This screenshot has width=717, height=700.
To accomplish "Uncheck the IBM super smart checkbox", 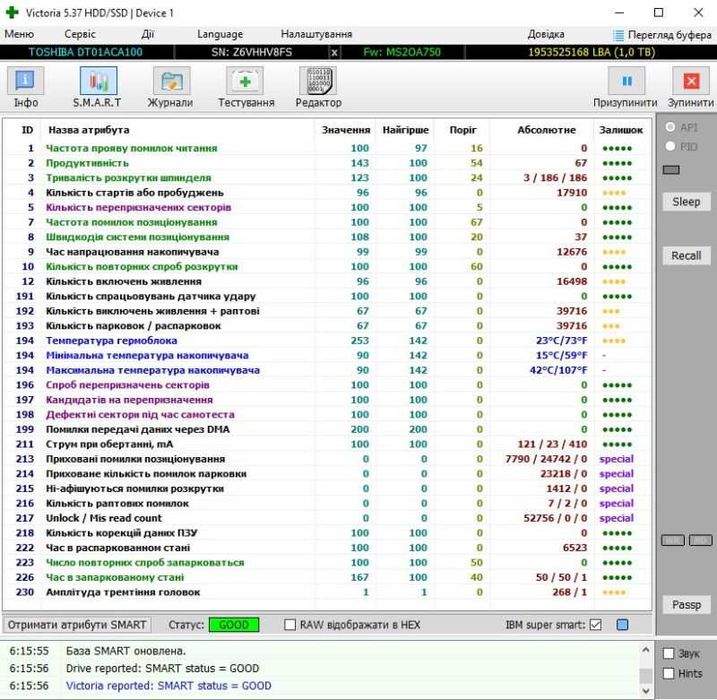I will 595,625.
